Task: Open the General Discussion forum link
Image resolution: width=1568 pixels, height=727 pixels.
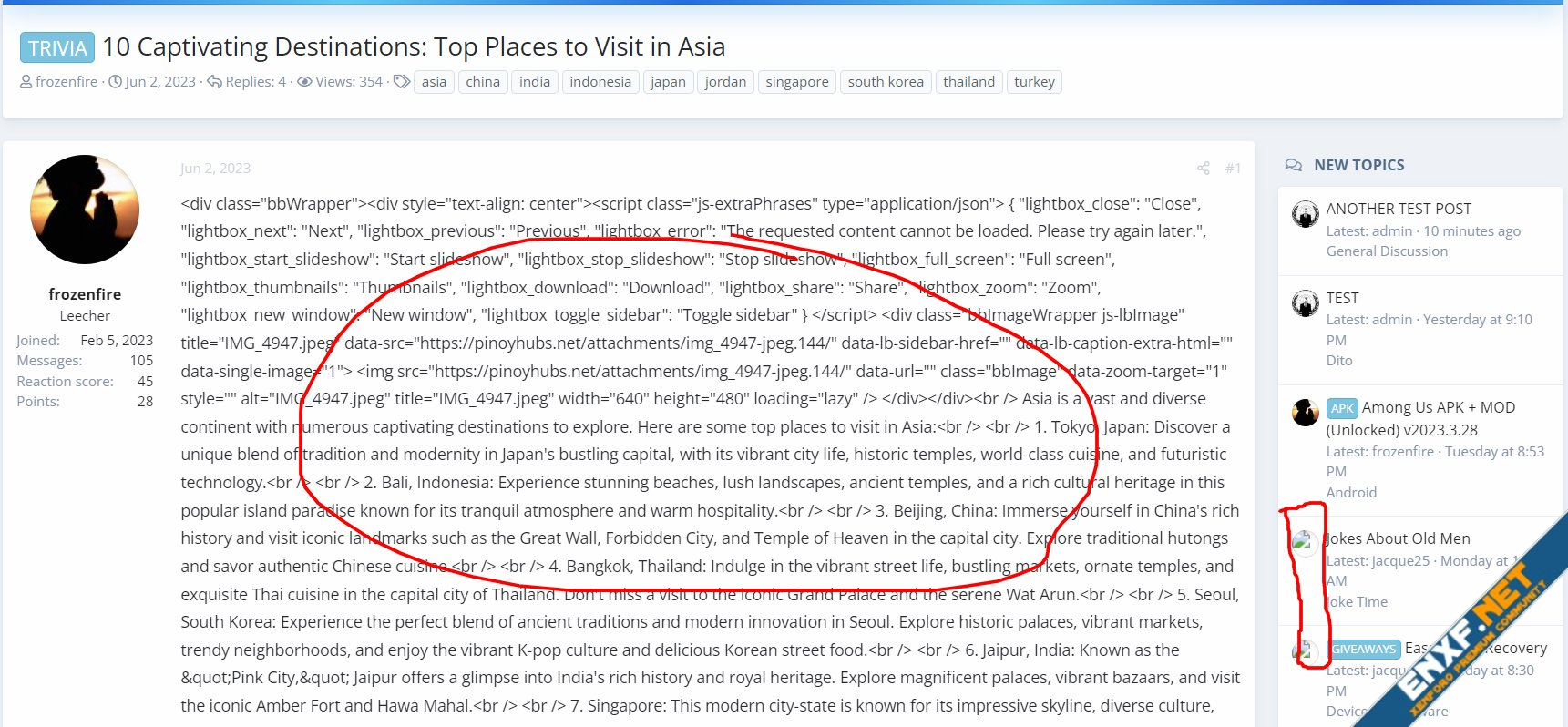Action: (1387, 251)
